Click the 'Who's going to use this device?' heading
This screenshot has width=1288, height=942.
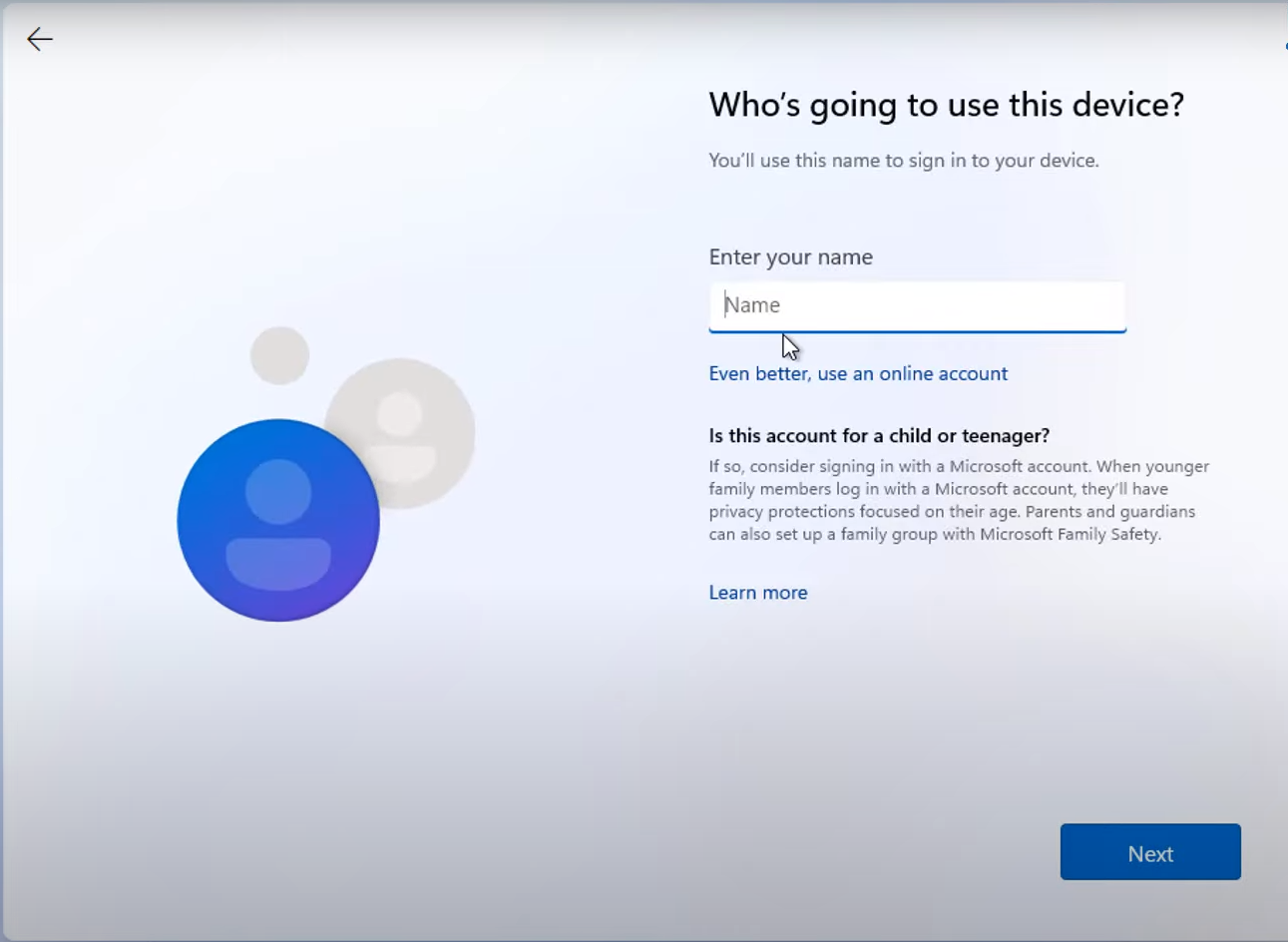[x=946, y=105]
